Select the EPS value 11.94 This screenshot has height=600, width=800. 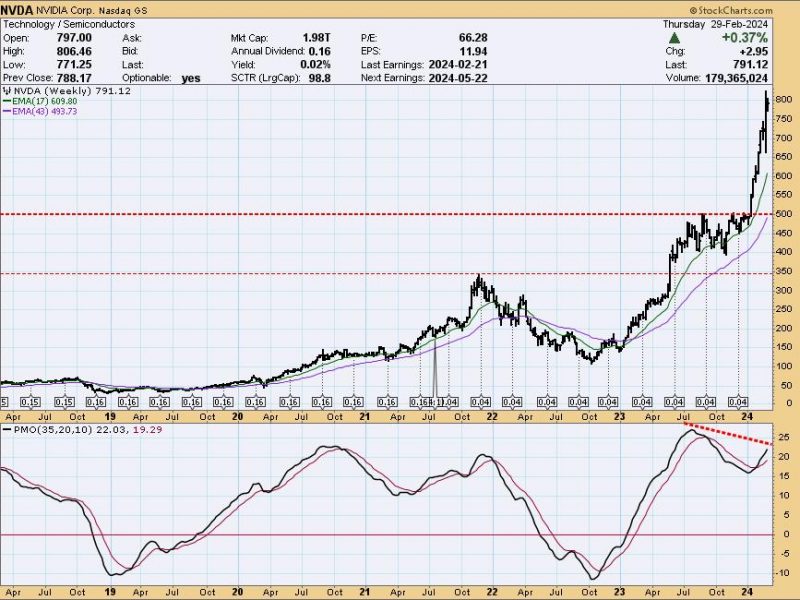pyautogui.click(x=473, y=51)
